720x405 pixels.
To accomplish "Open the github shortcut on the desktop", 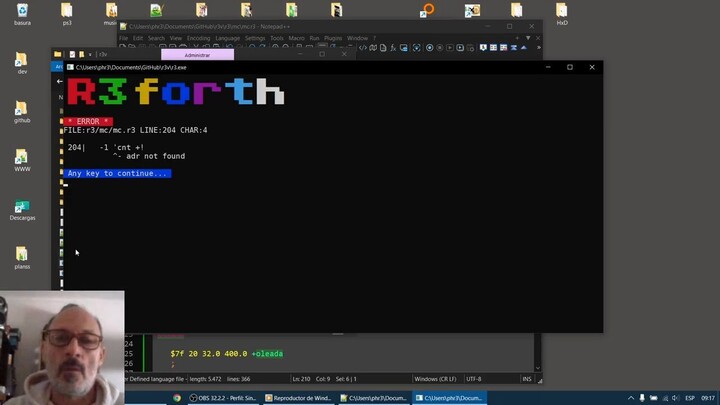I will [x=22, y=112].
